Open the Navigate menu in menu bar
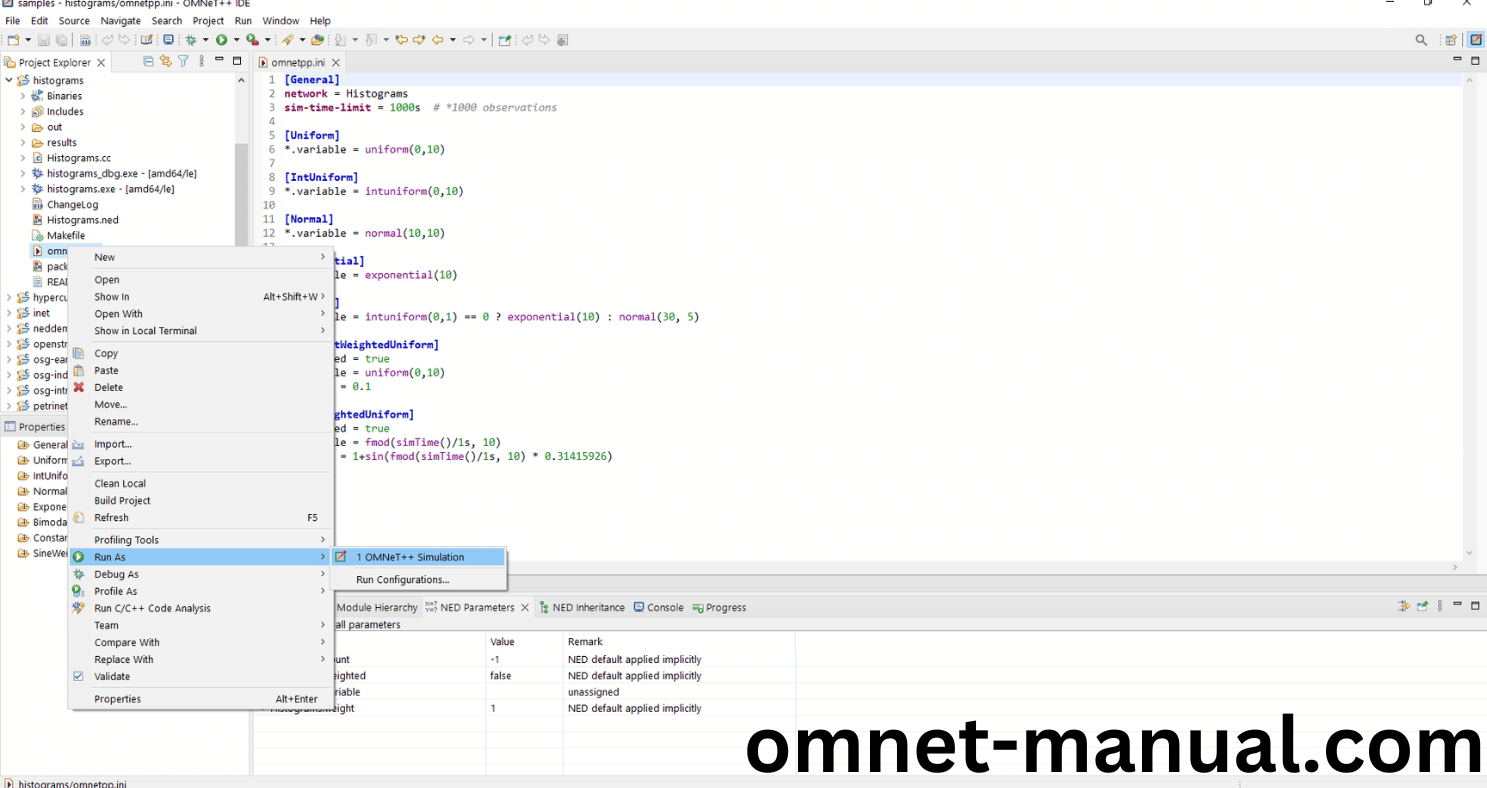1487x788 pixels. click(120, 20)
